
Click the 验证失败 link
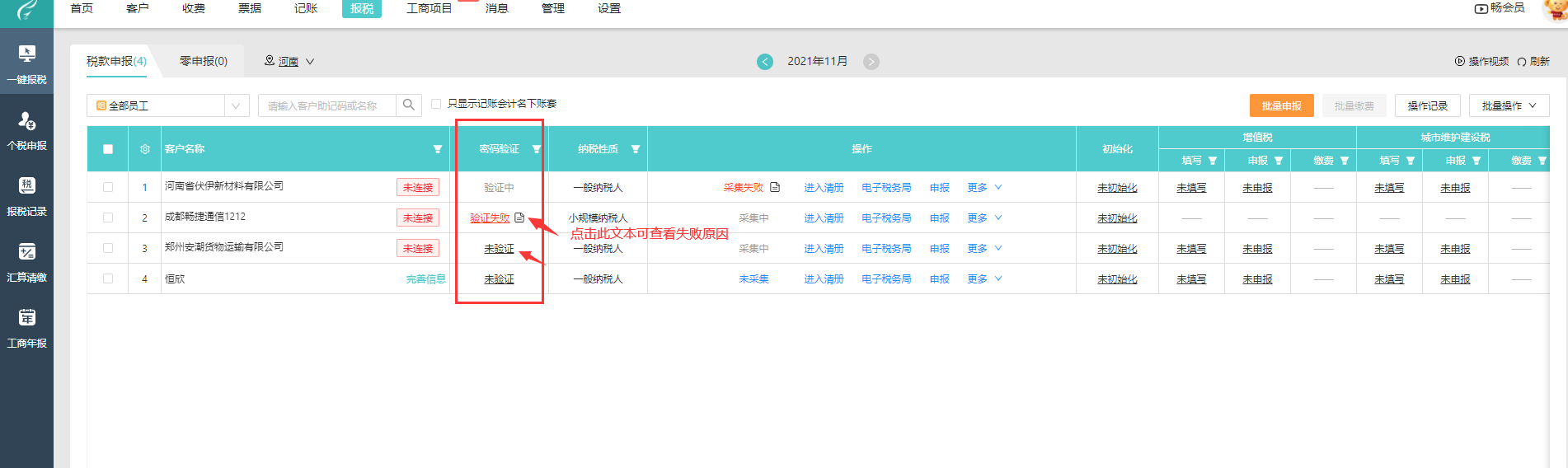[490, 218]
